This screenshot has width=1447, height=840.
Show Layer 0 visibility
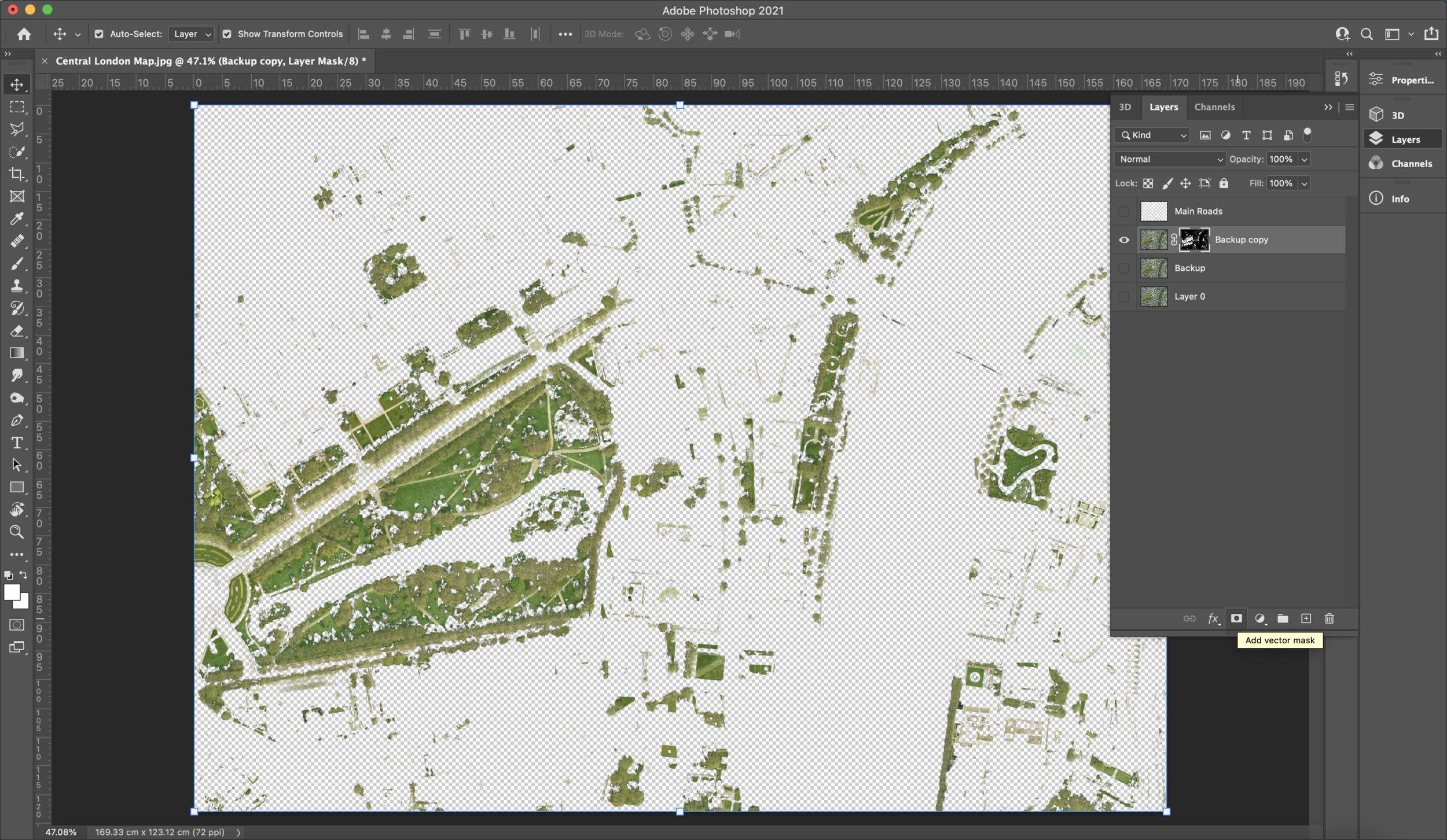[1123, 296]
